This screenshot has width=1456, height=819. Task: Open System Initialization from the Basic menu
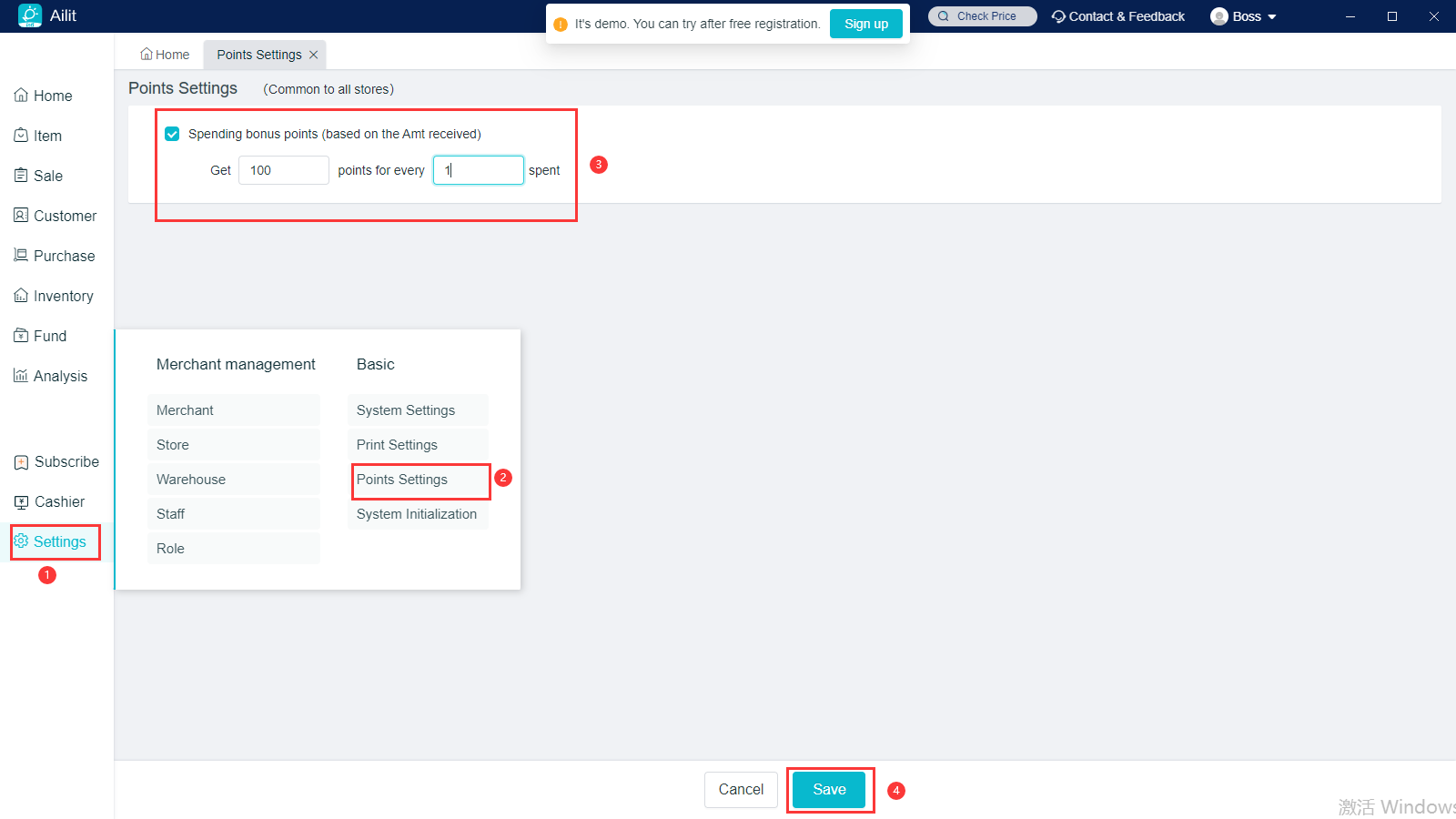417,514
